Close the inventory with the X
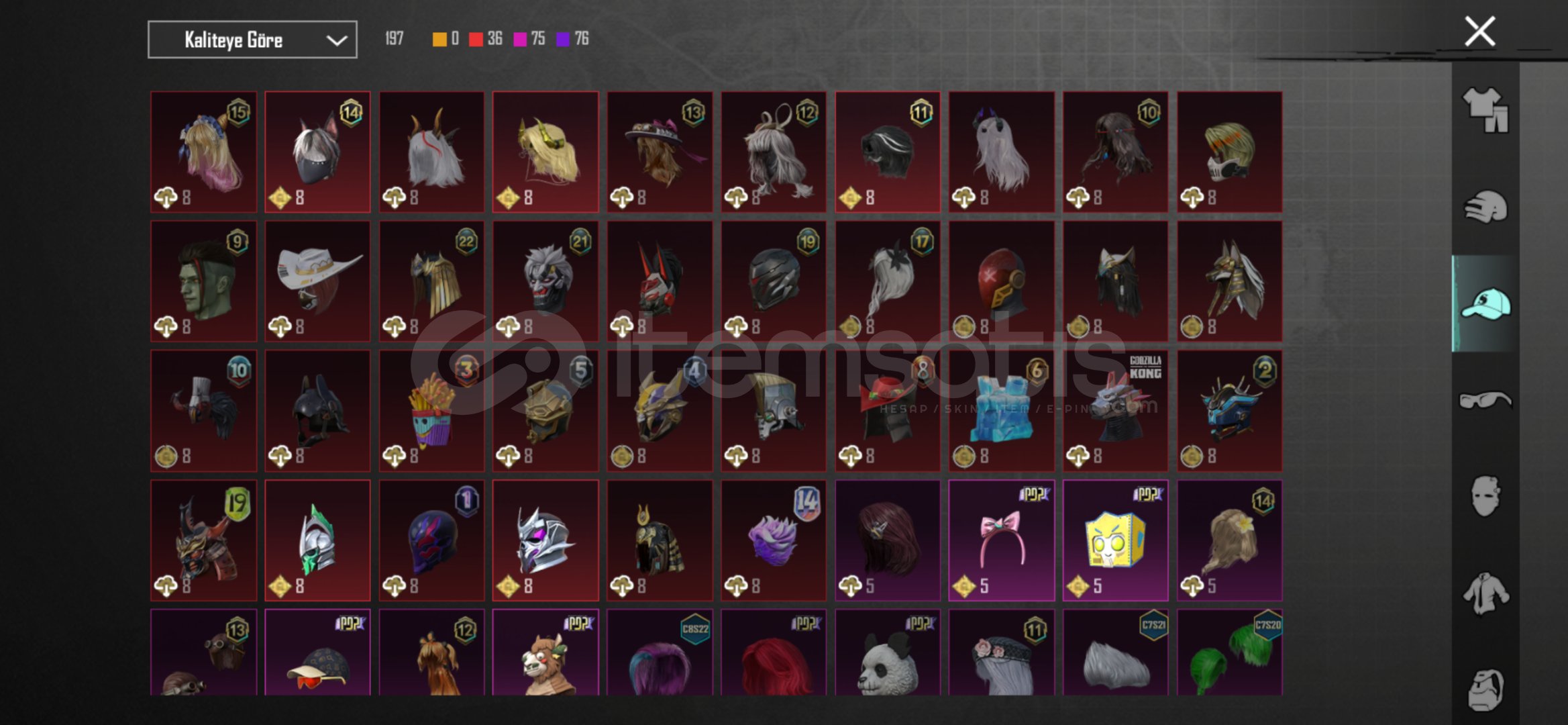The width and height of the screenshot is (1568, 725). (x=1479, y=31)
